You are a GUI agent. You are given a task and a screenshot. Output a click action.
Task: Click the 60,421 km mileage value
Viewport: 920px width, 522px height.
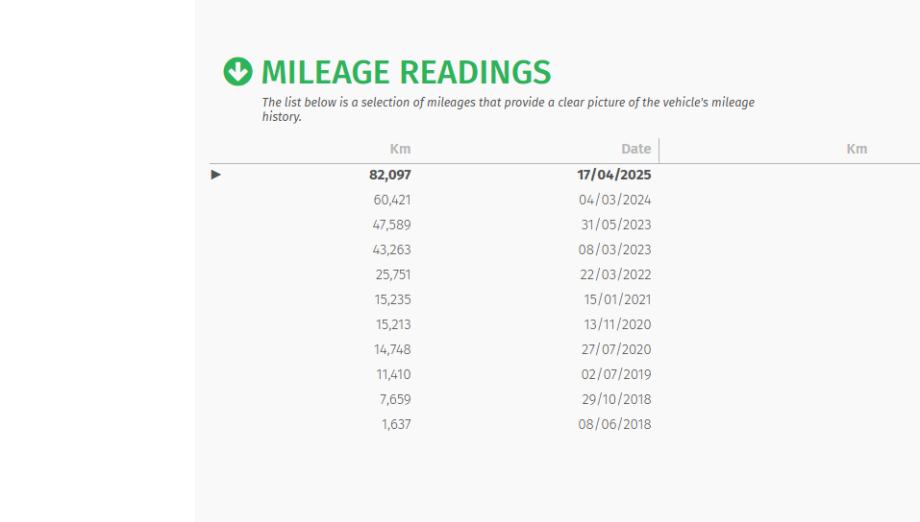tap(392, 200)
